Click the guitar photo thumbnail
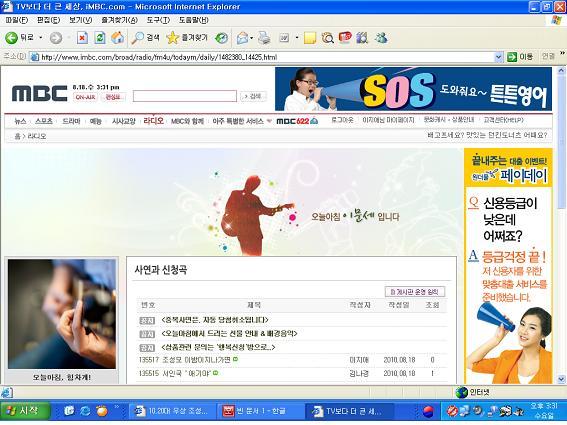The height and width of the screenshot is (425, 567). click(x=62, y=314)
